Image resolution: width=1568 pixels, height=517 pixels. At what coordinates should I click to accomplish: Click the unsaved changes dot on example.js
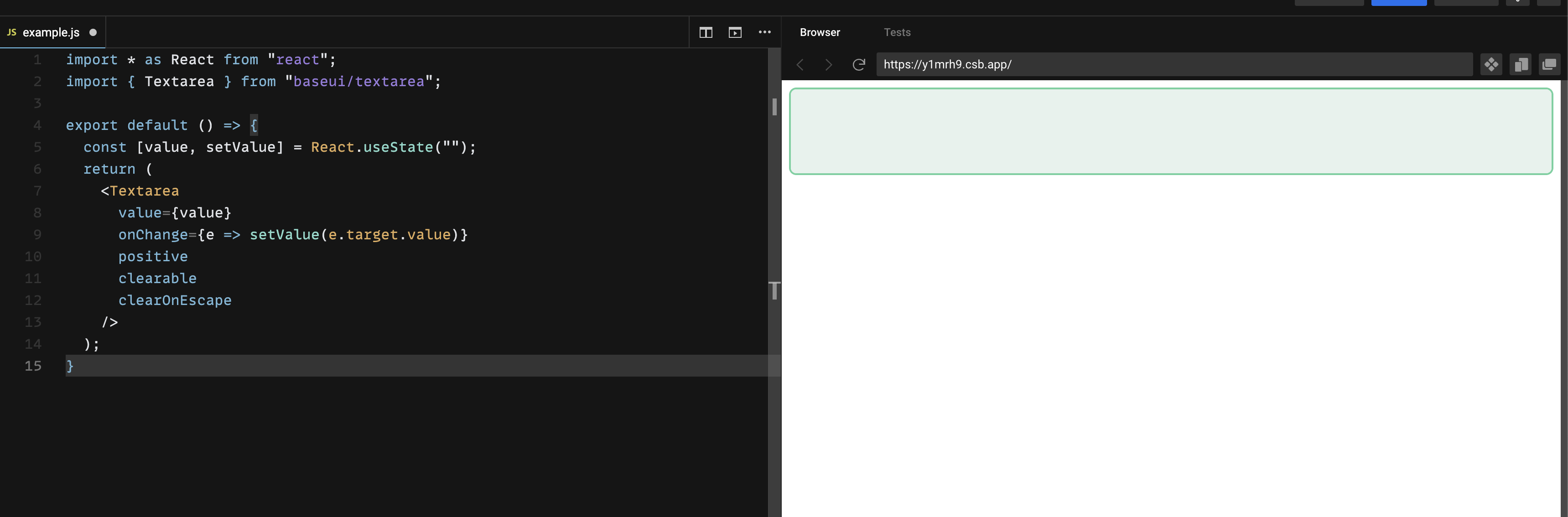click(x=93, y=32)
